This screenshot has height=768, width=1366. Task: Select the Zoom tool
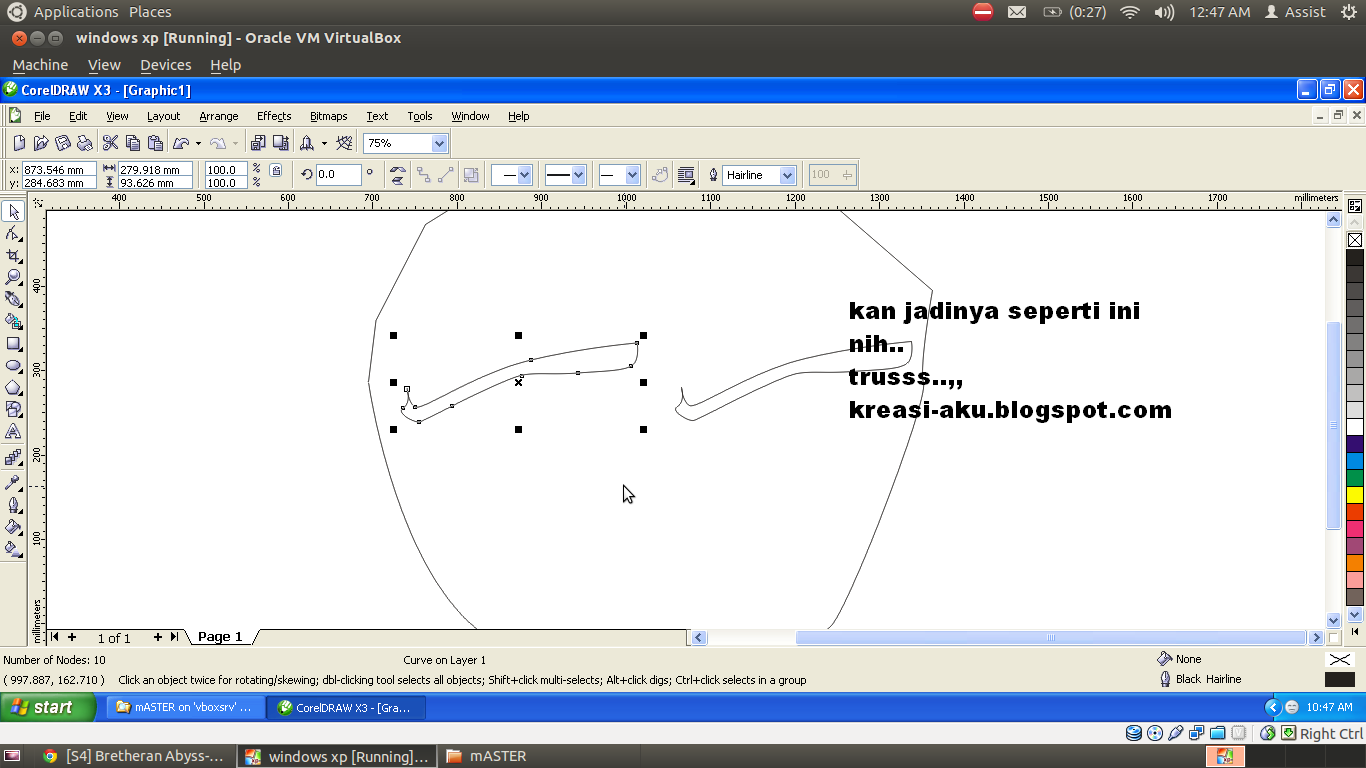13,277
